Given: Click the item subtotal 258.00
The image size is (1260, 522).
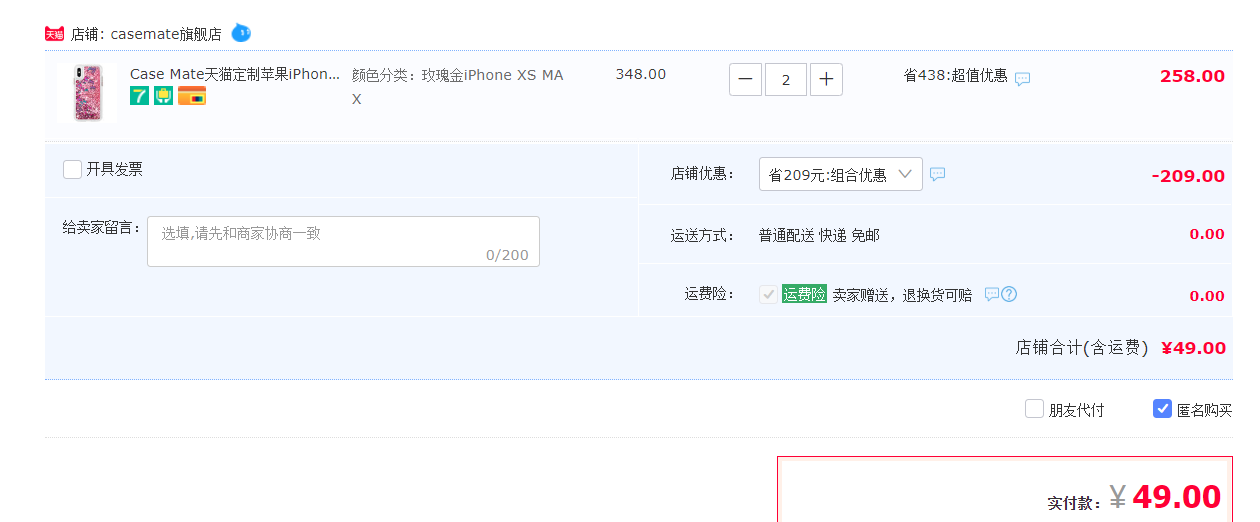Looking at the screenshot, I should (1192, 76).
